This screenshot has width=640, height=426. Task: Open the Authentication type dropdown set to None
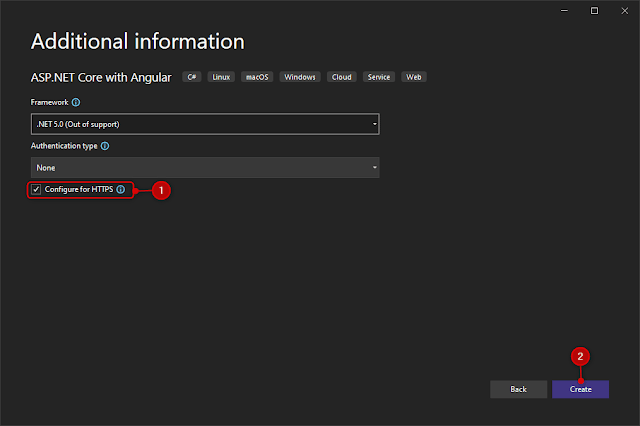pyautogui.click(x=205, y=168)
